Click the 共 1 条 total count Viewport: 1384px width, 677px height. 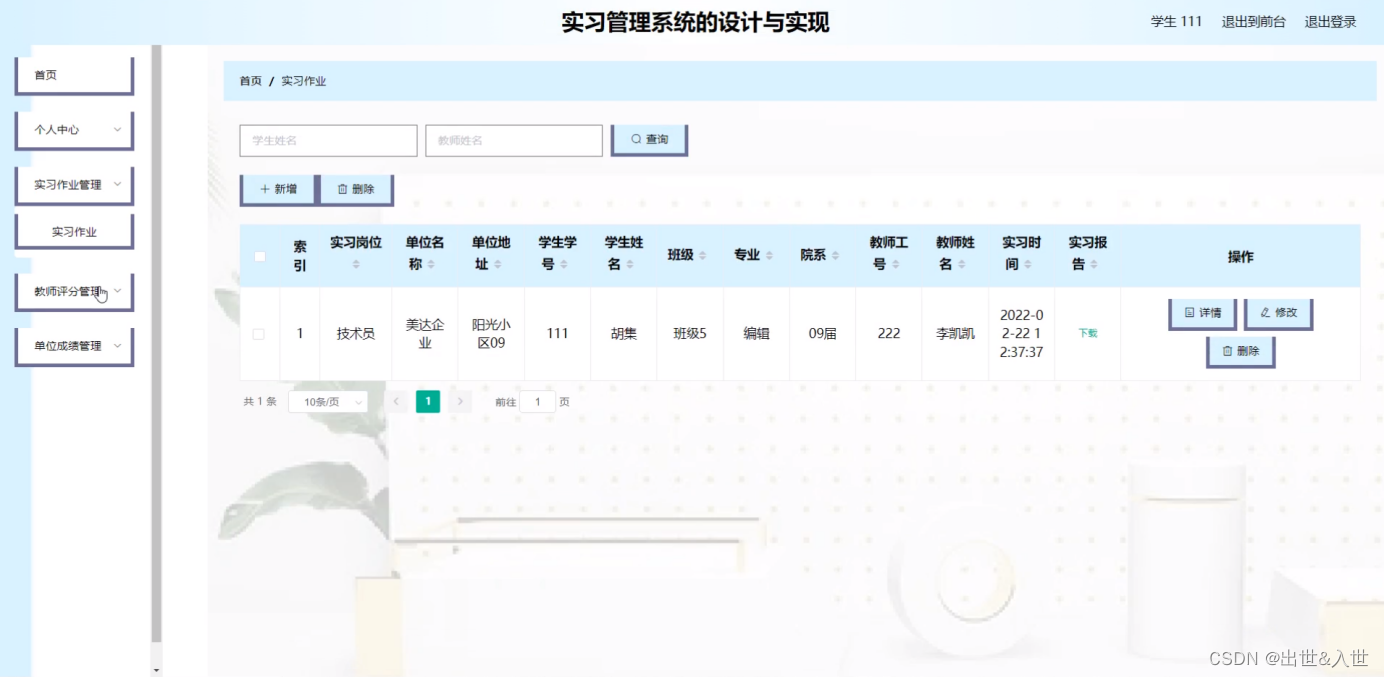coord(260,402)
